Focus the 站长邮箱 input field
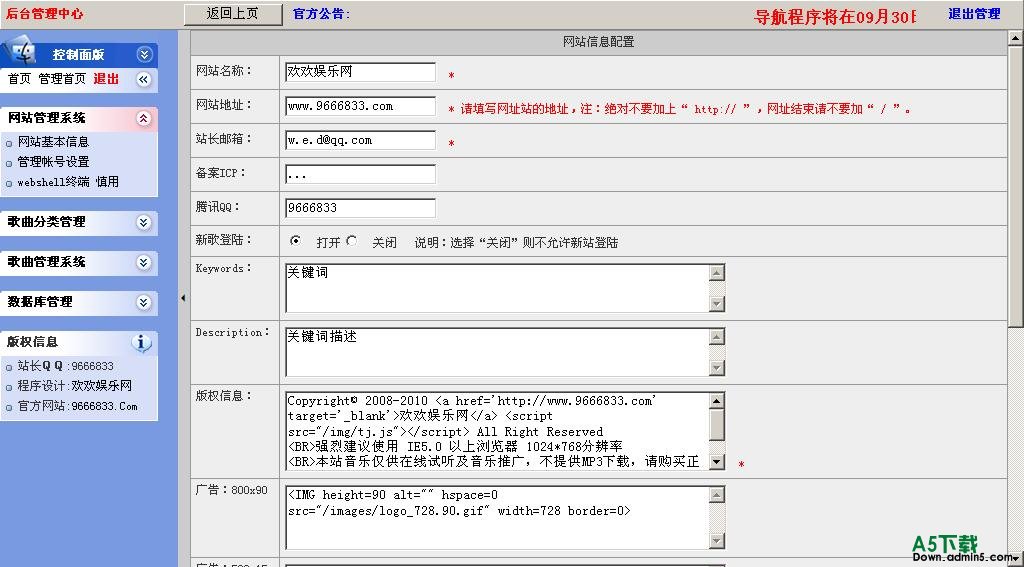Viewport: 1024px width, 567px height. click(x=360, y=140)
